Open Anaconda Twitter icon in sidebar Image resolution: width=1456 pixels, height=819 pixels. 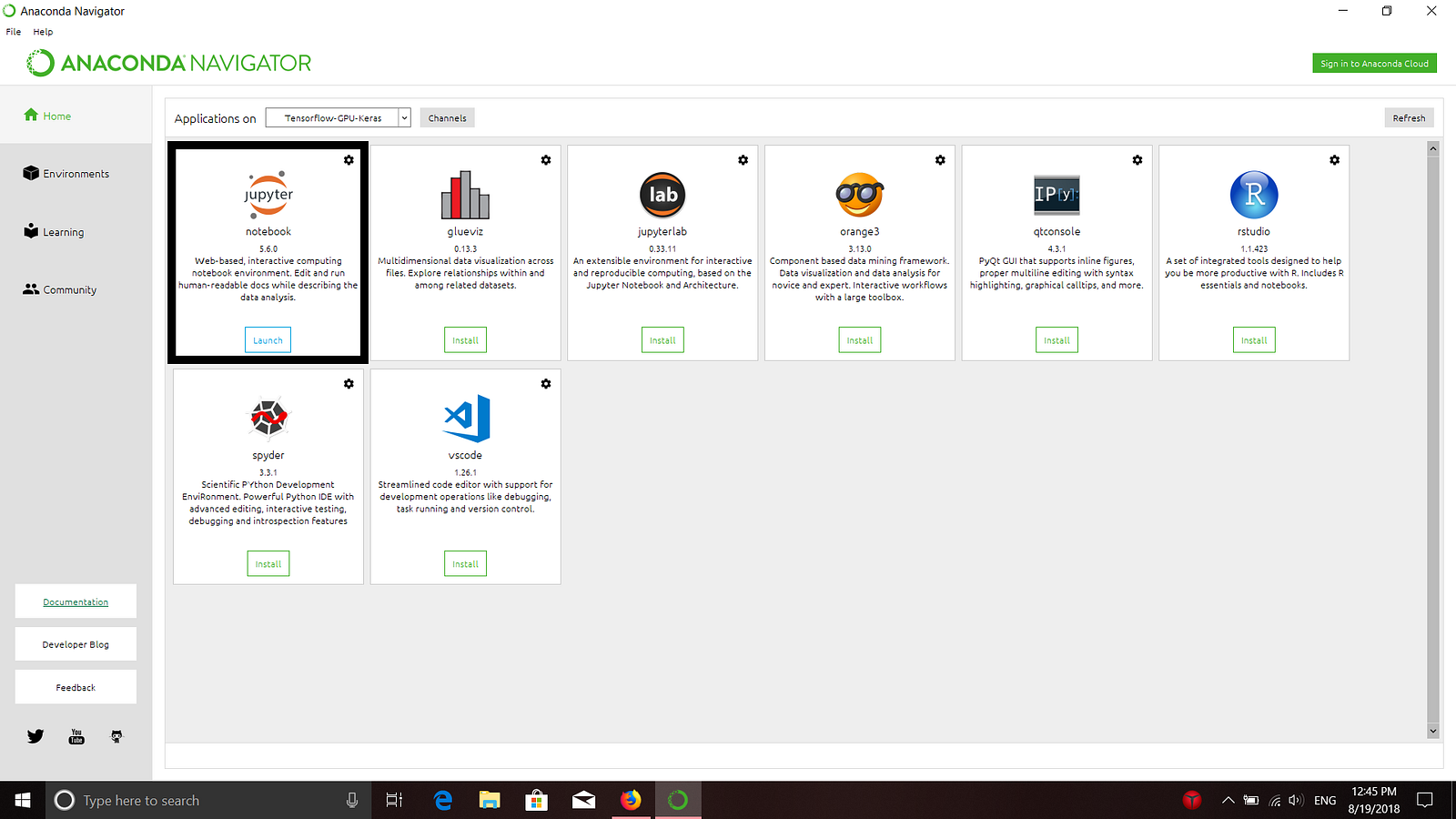coord(35,736)
